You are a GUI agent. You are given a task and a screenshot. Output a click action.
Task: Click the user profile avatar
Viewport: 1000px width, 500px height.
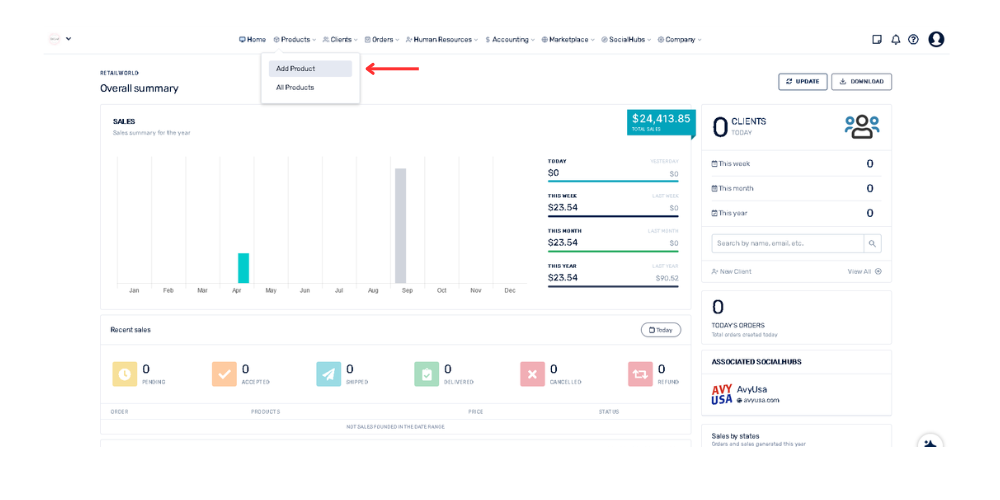pos(936,40)
